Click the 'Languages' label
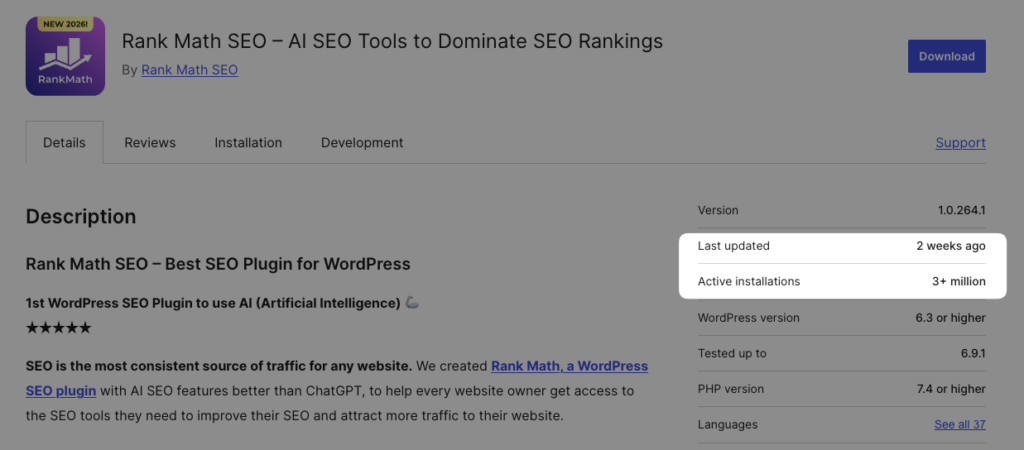1024x450 pixels. 728,425
